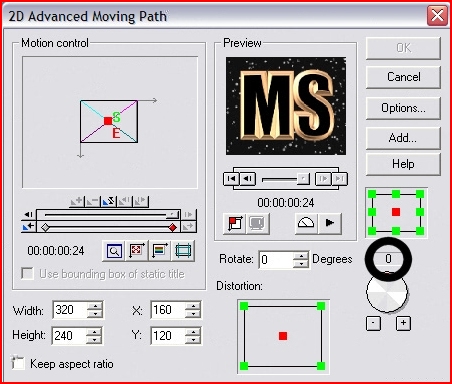Click the show actual colors icon near the timecode
The height and width of the screenshot is (384, 452).
tap(159, 251)
